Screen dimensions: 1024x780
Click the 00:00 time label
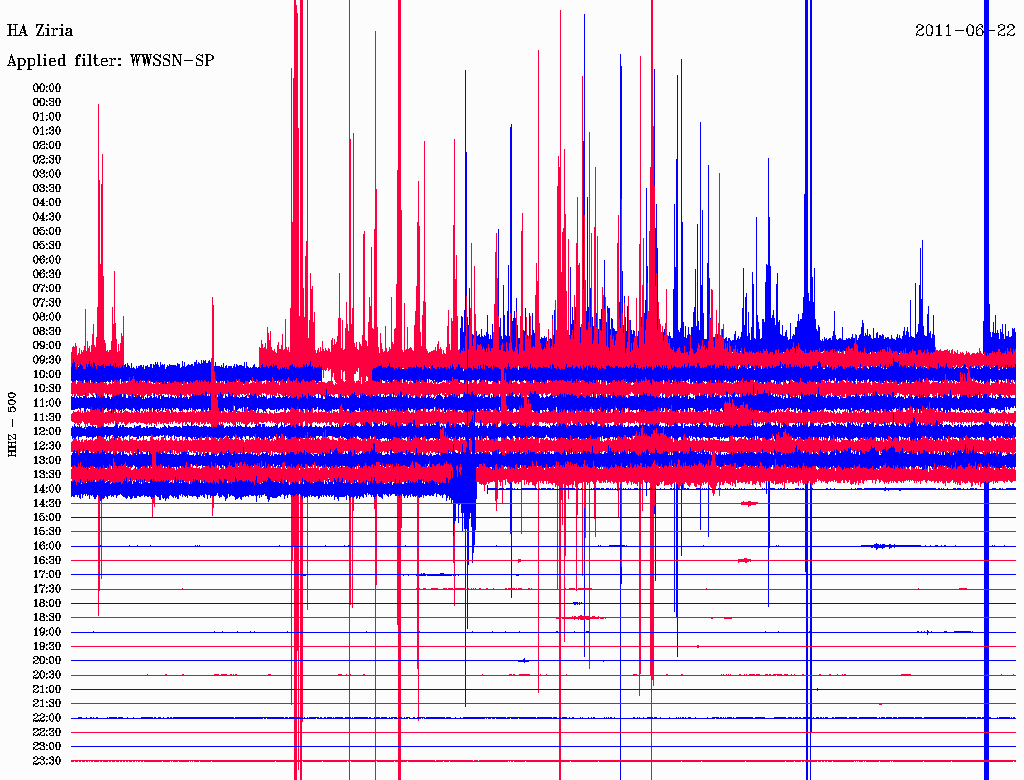(47, 88)
